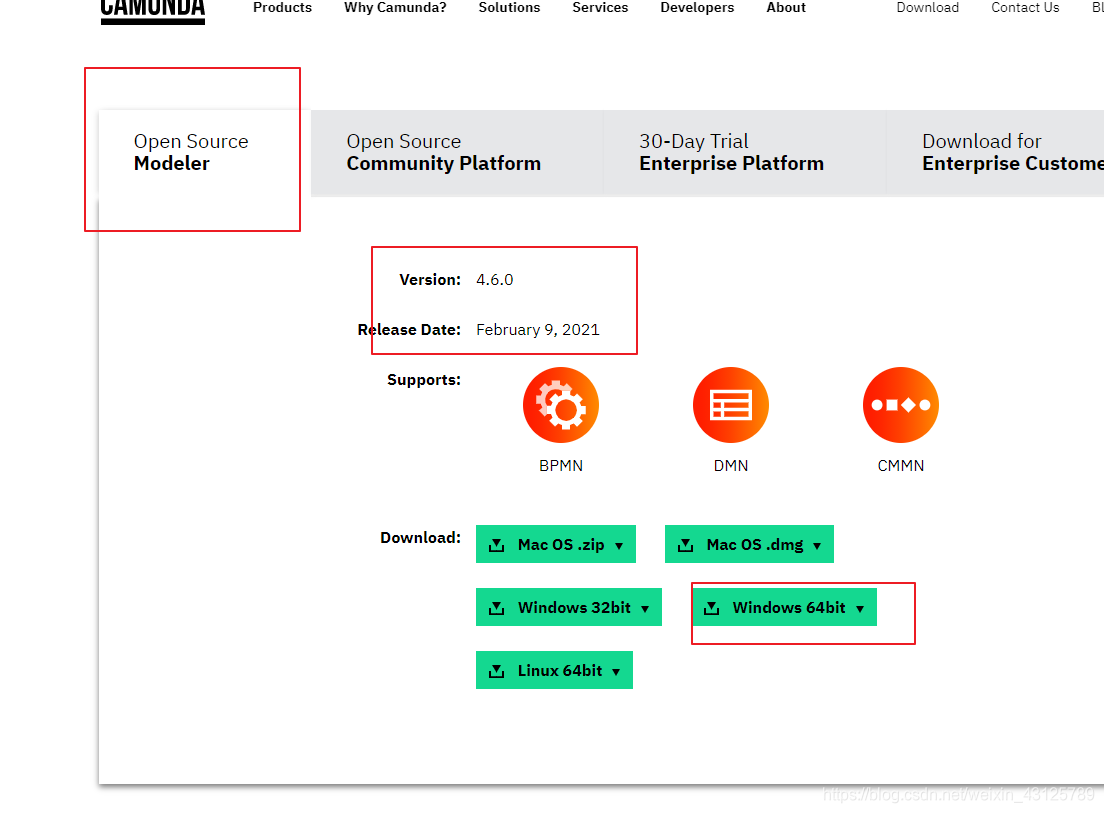Click the Supports: label
1104x813 pixels.
tap(424, 380)
